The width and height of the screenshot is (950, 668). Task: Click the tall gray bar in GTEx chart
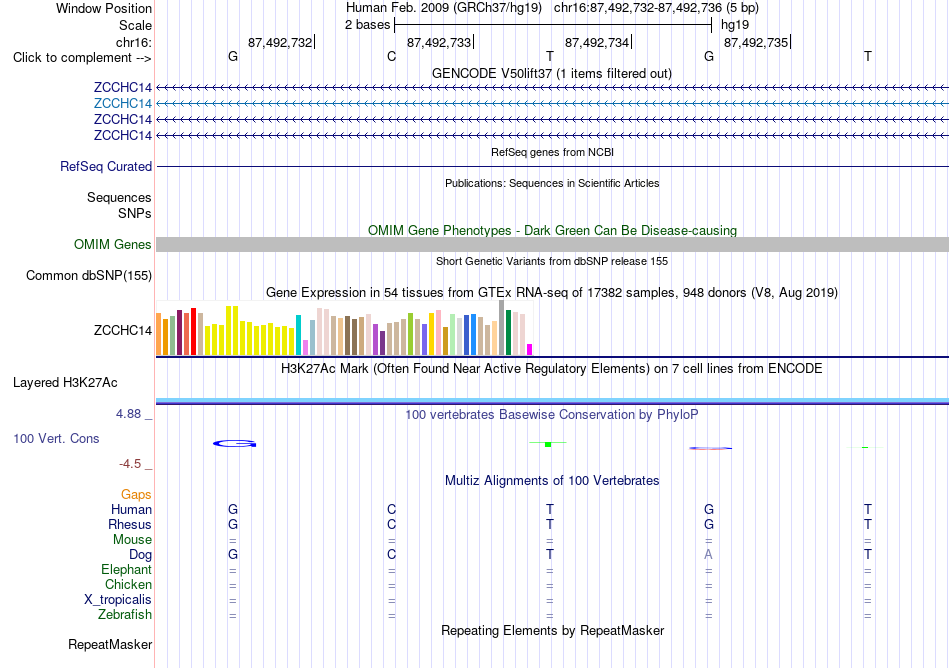[x=501, y=328]
